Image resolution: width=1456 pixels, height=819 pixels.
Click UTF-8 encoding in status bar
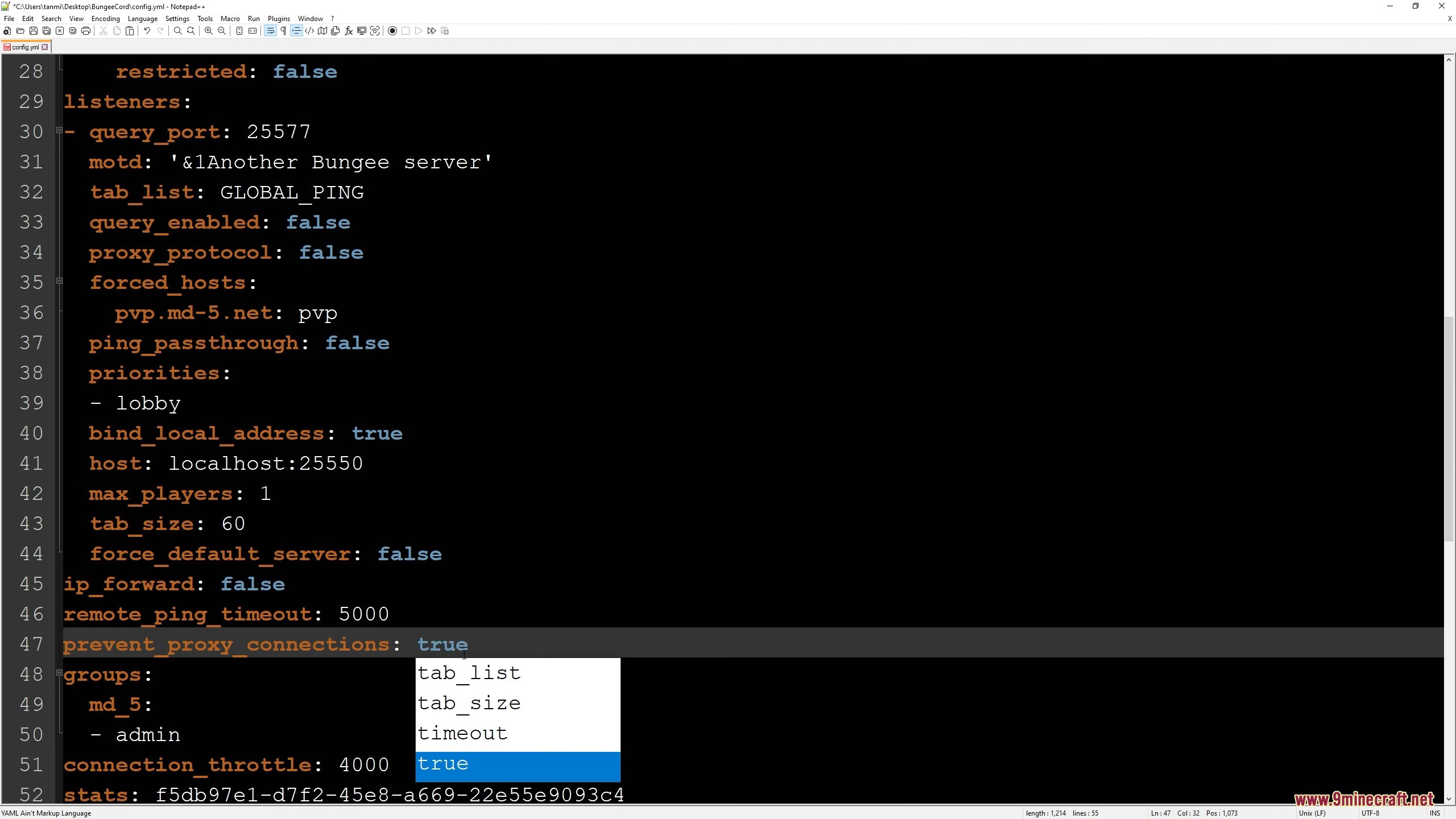pos(1370,813)
